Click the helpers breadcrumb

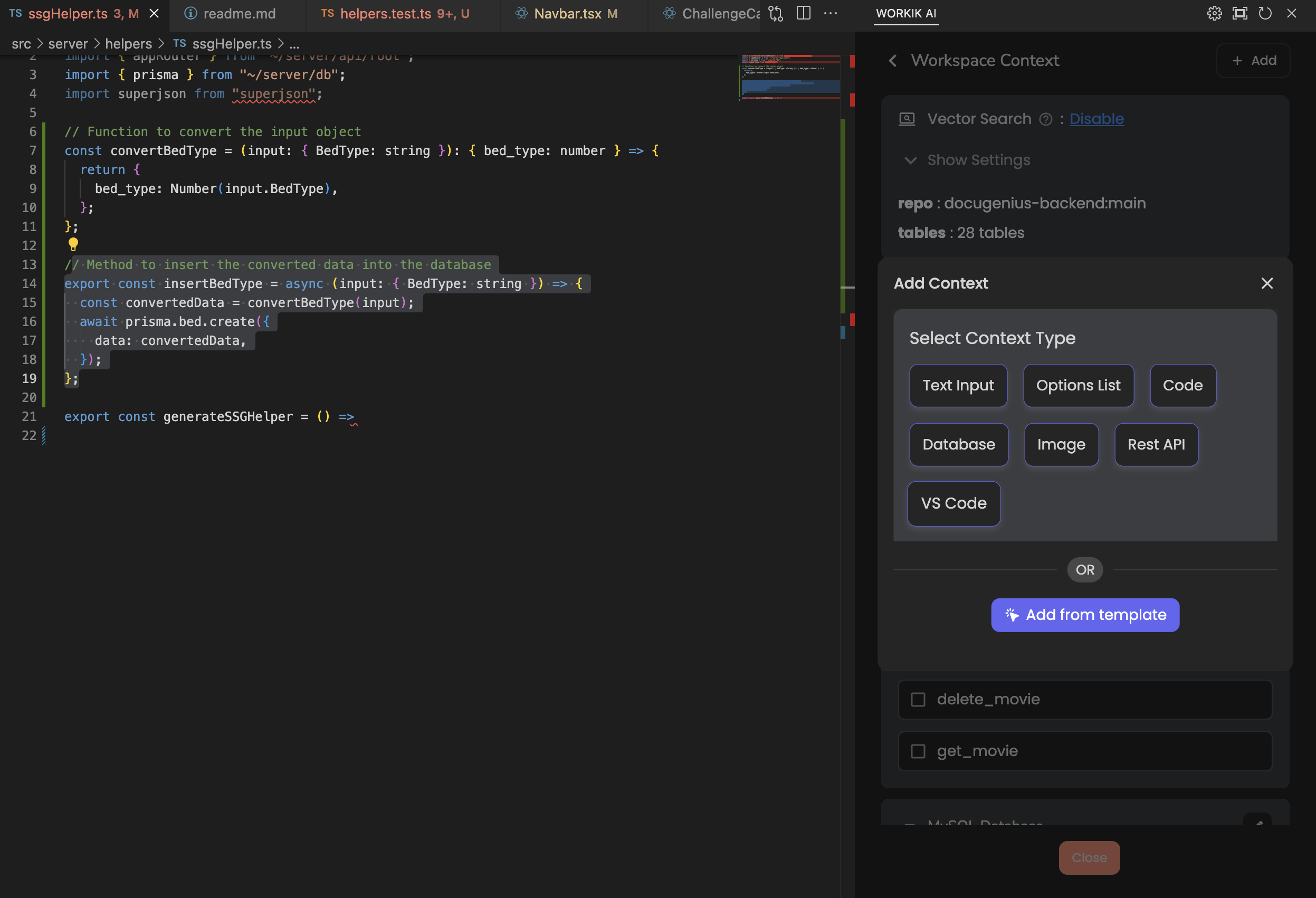pos(129,44)
